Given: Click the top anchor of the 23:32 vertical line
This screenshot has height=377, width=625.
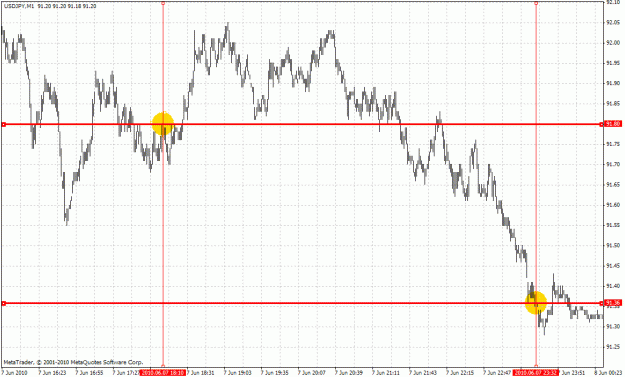Looking at the screenshot, I should 536,3.
